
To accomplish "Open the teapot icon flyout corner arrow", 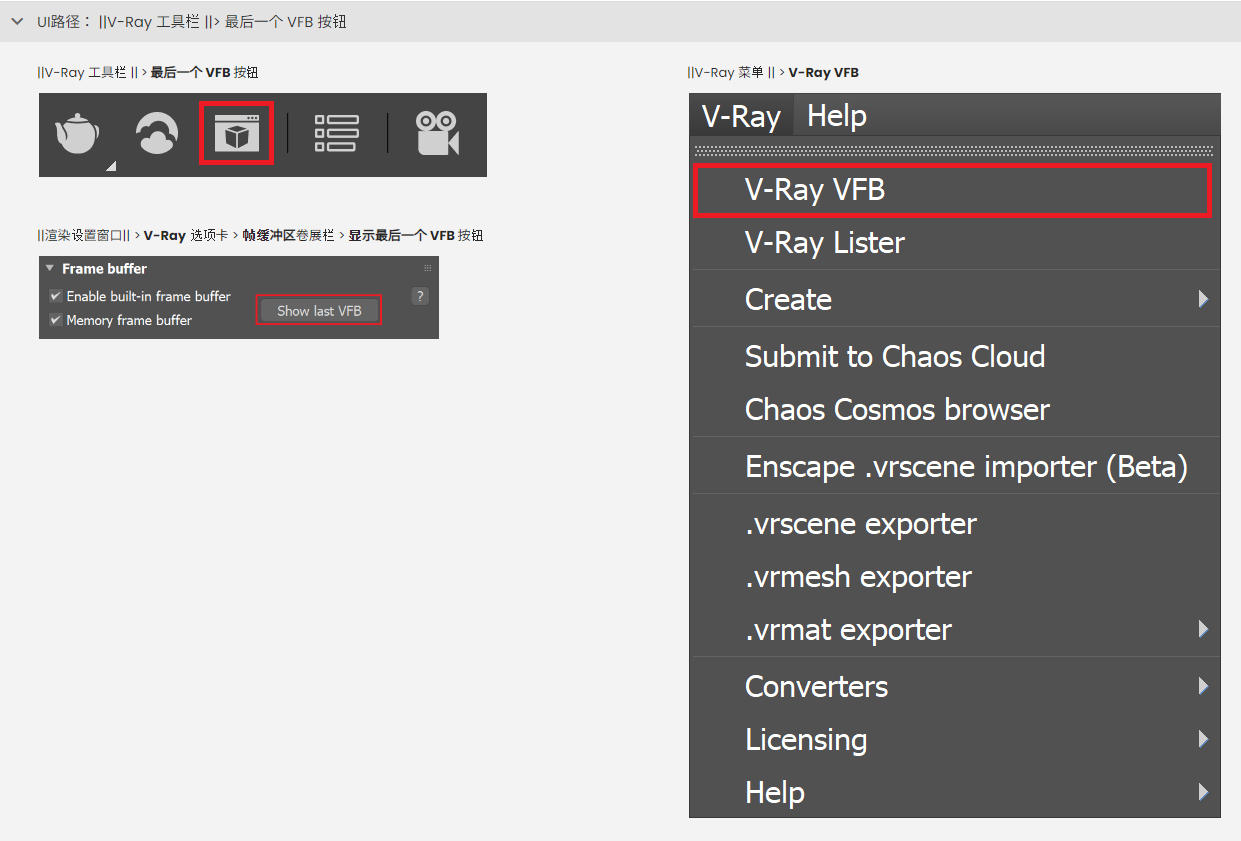I will (110, 166).
